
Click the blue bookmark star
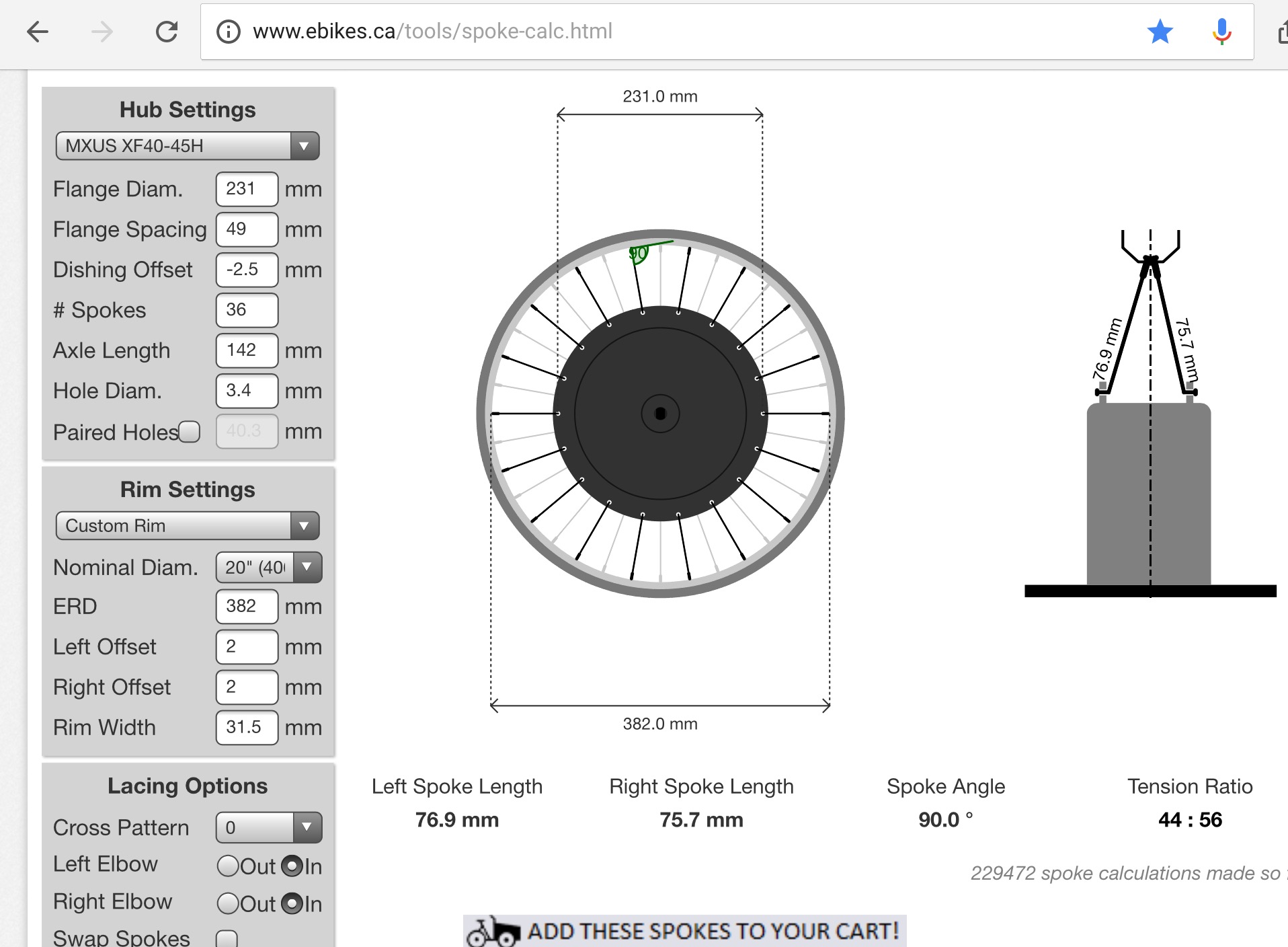click(x=1160, y=32)
